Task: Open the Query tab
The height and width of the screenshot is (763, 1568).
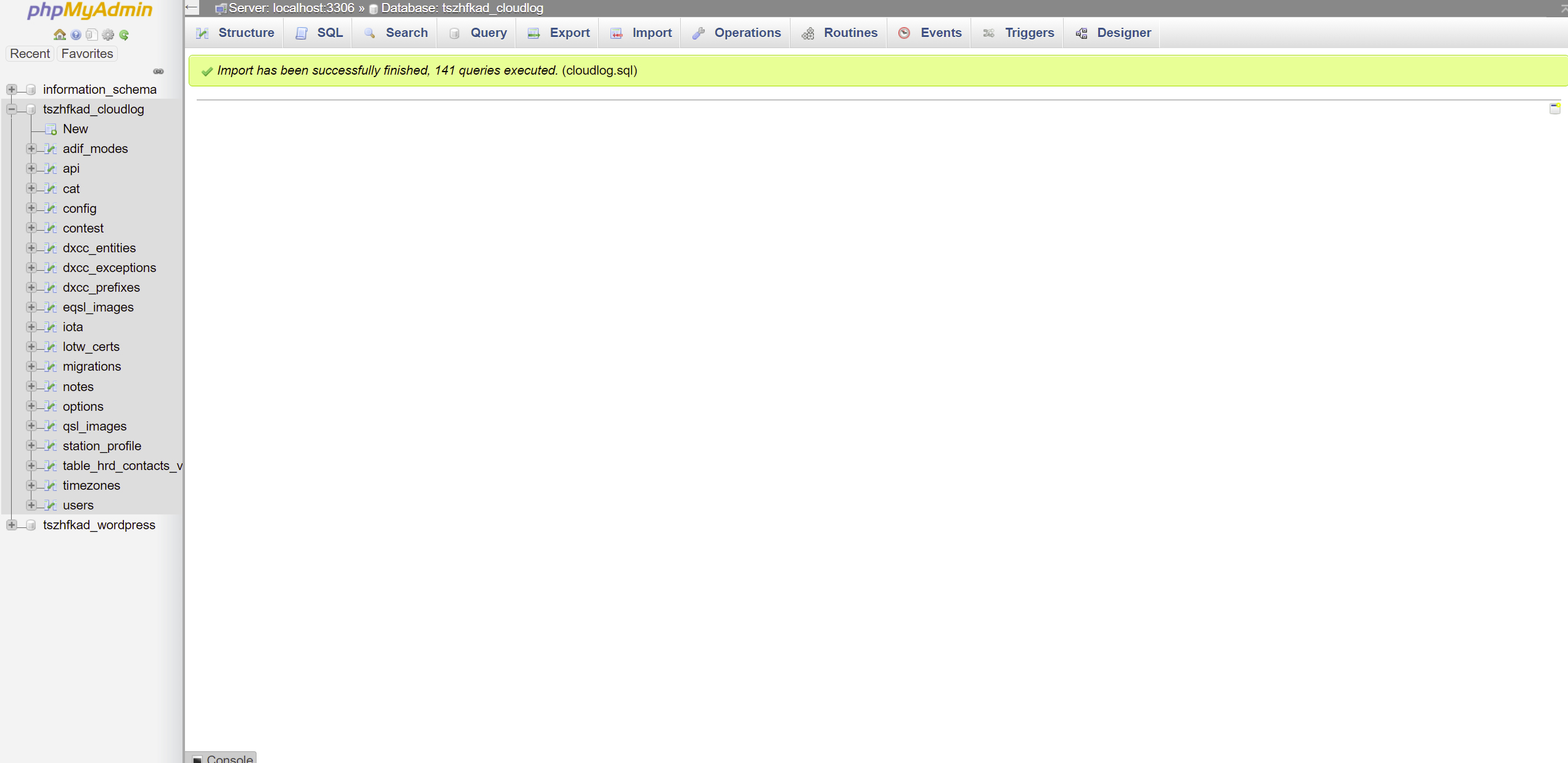Action: (x=477, y=33)
